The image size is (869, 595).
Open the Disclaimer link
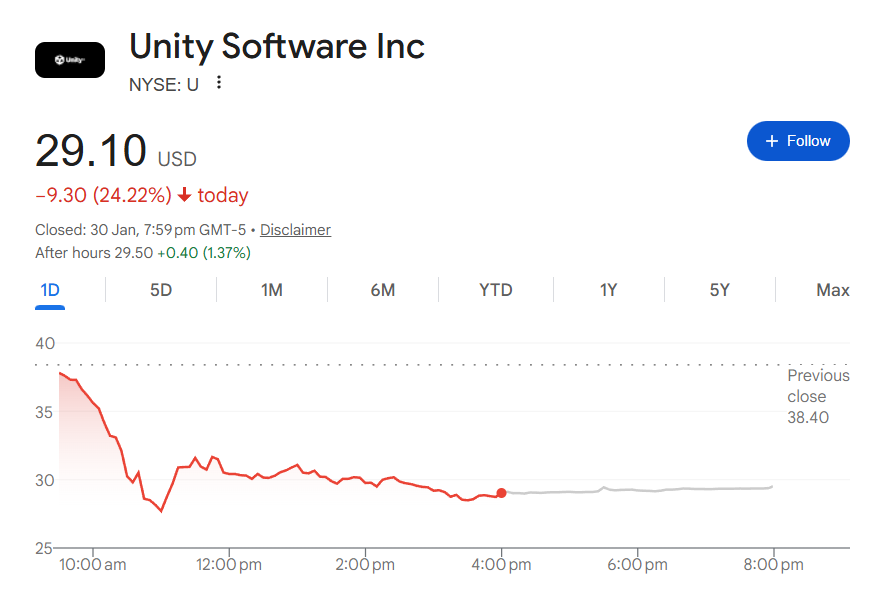point(295,229)
